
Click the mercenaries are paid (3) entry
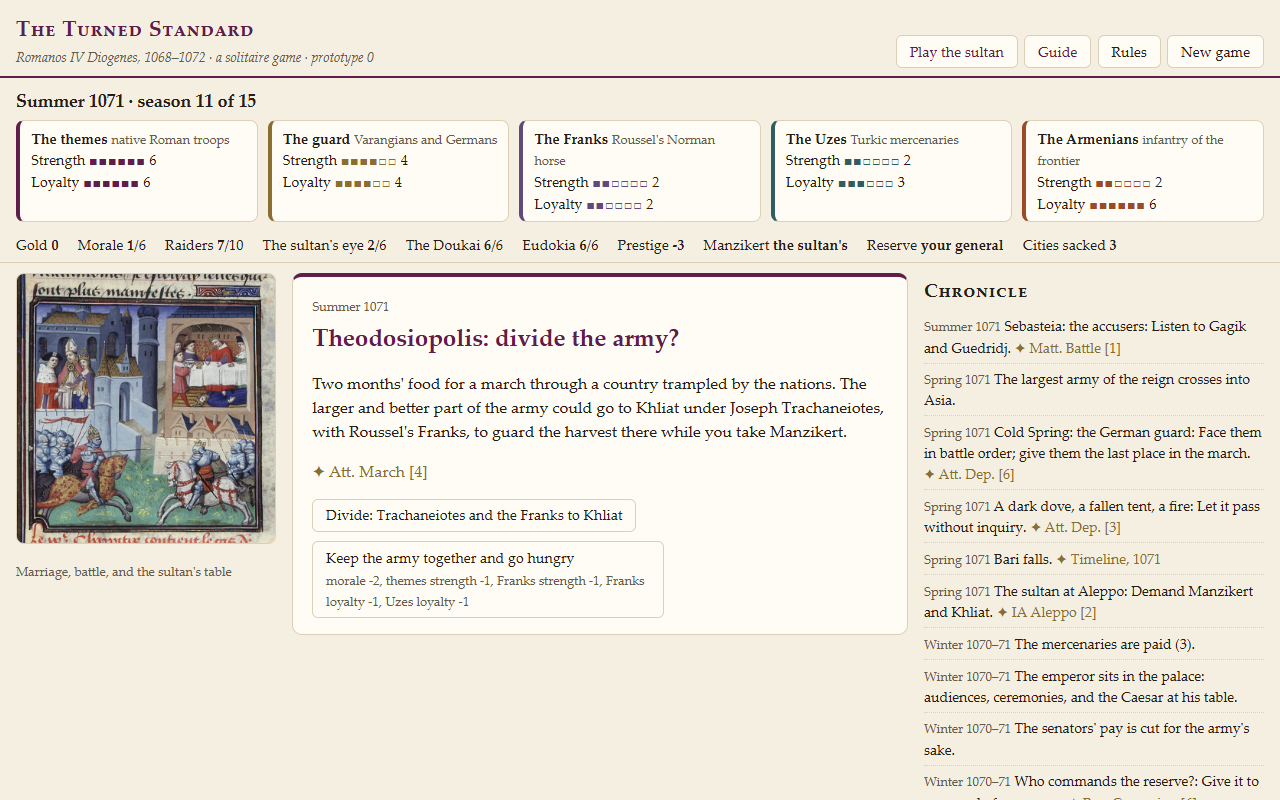(1094, 644)
